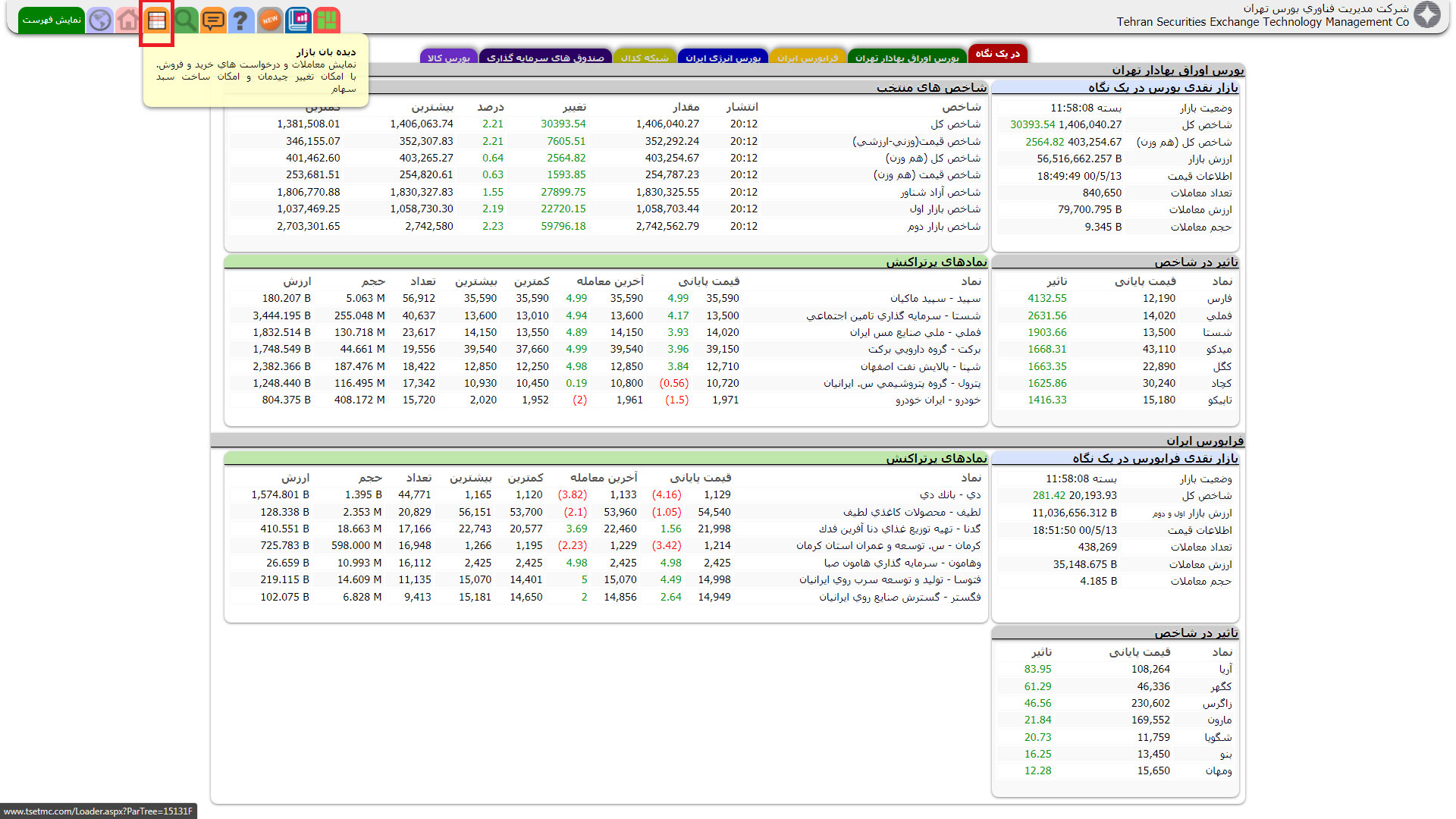Screen dimensions: 1456x819
Task: Open the red and green tiles icon
Action: [327, 20]
